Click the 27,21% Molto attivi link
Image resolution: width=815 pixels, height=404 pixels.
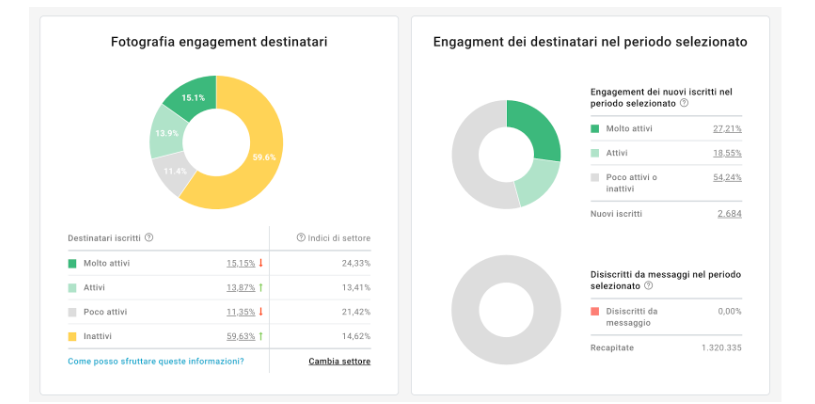click(727, 129)
